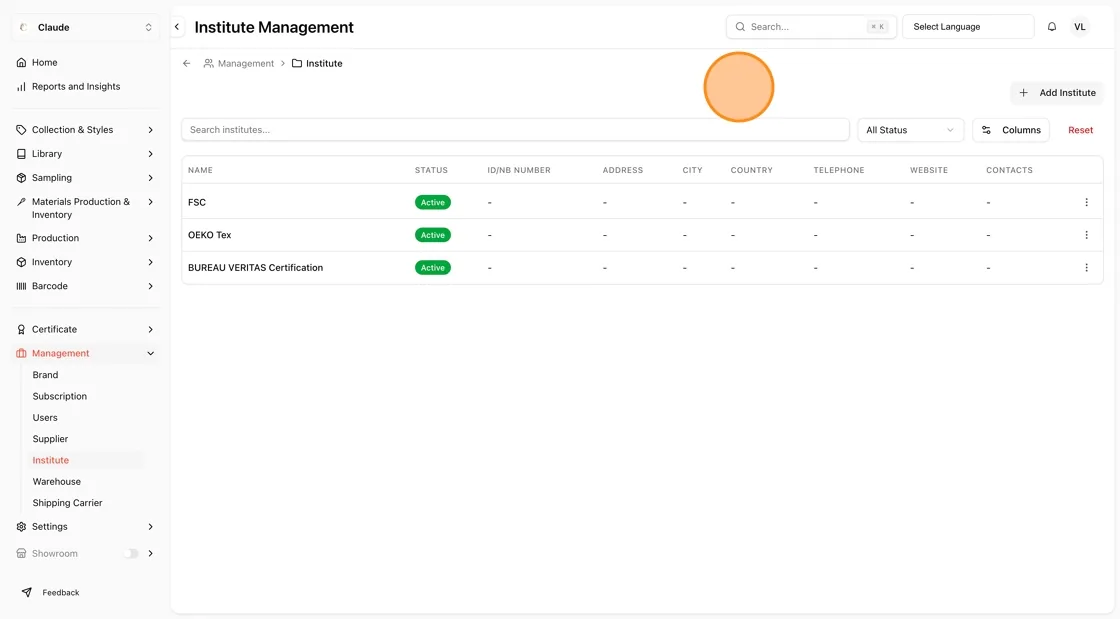Click the Library book icon
1120x619 pixels.
coord(21,154)
